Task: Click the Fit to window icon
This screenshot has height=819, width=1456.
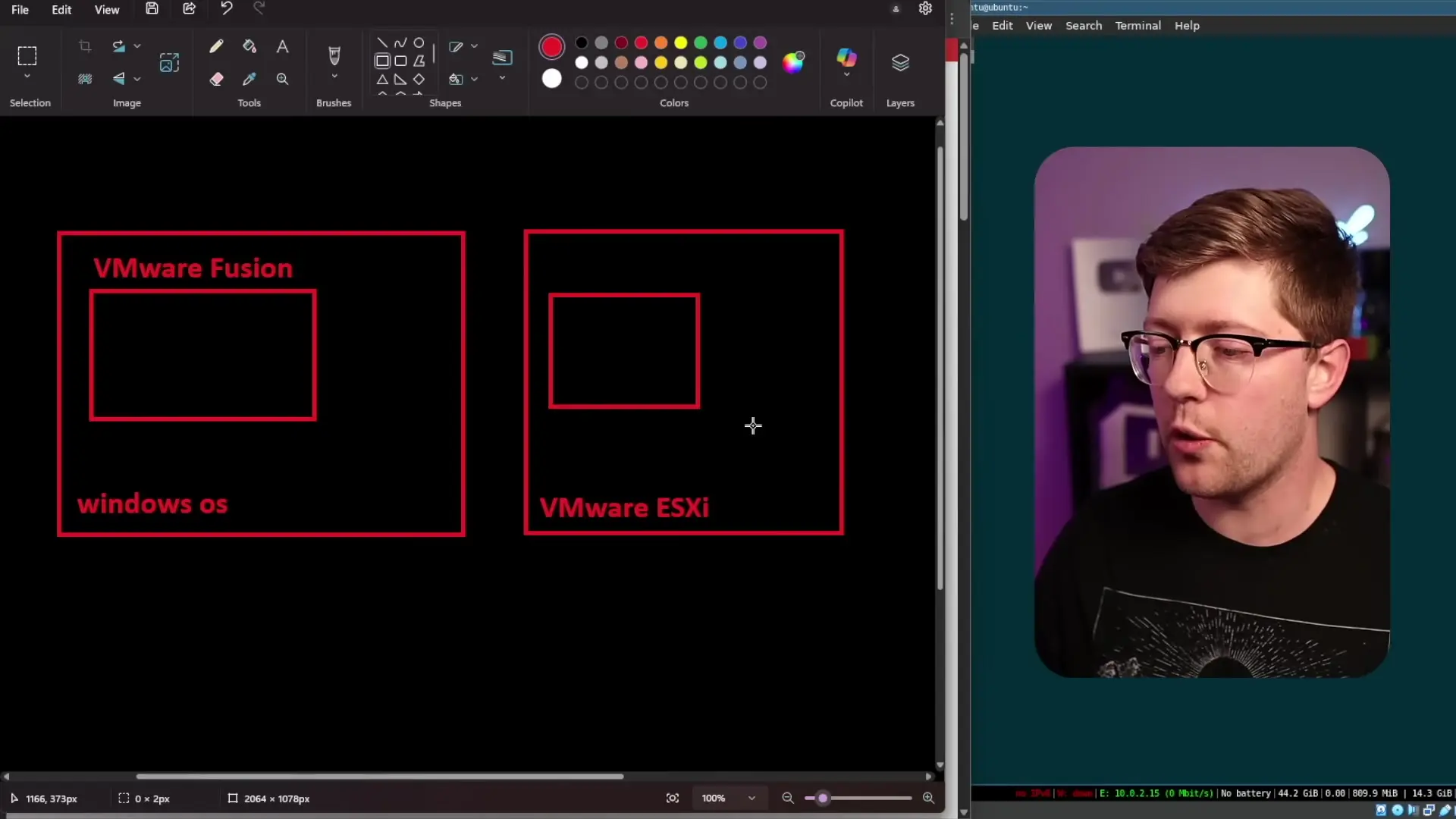Action: point(673,798)
